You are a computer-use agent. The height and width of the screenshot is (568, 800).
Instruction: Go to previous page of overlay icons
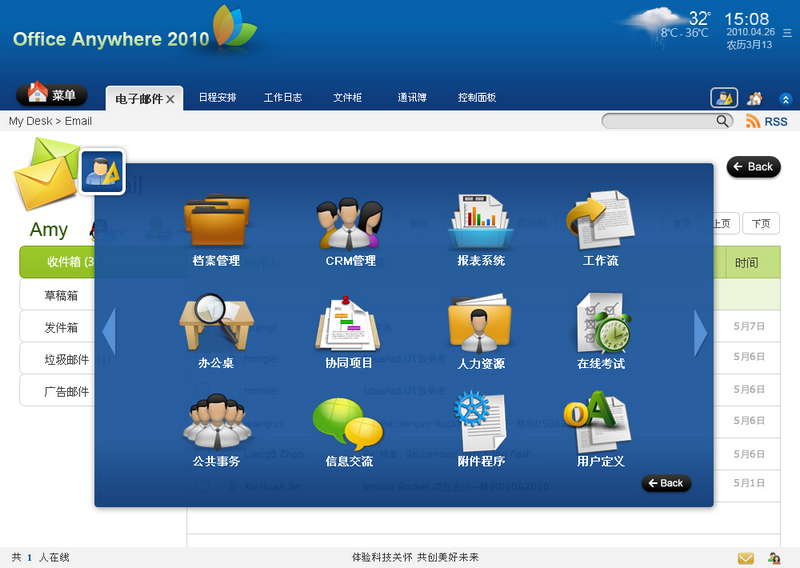point(109,332)
